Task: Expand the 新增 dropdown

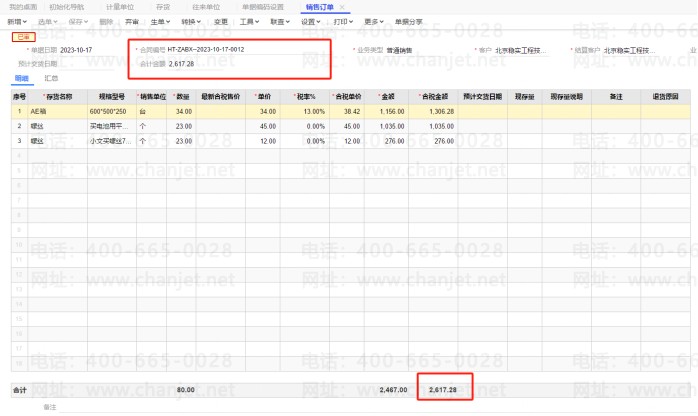Action: point(17,21)
